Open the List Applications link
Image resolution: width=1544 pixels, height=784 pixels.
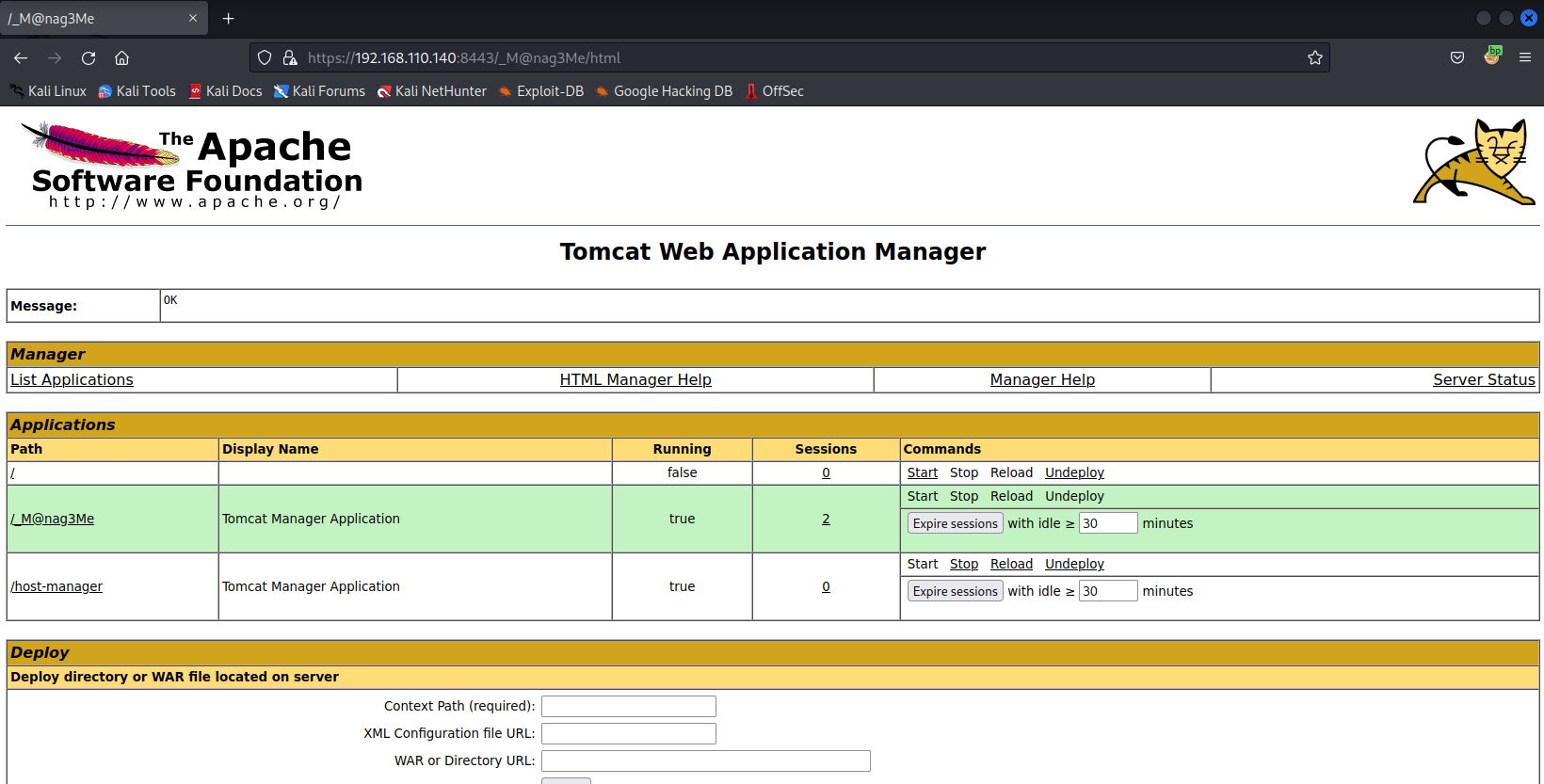(x=72, y=379)
